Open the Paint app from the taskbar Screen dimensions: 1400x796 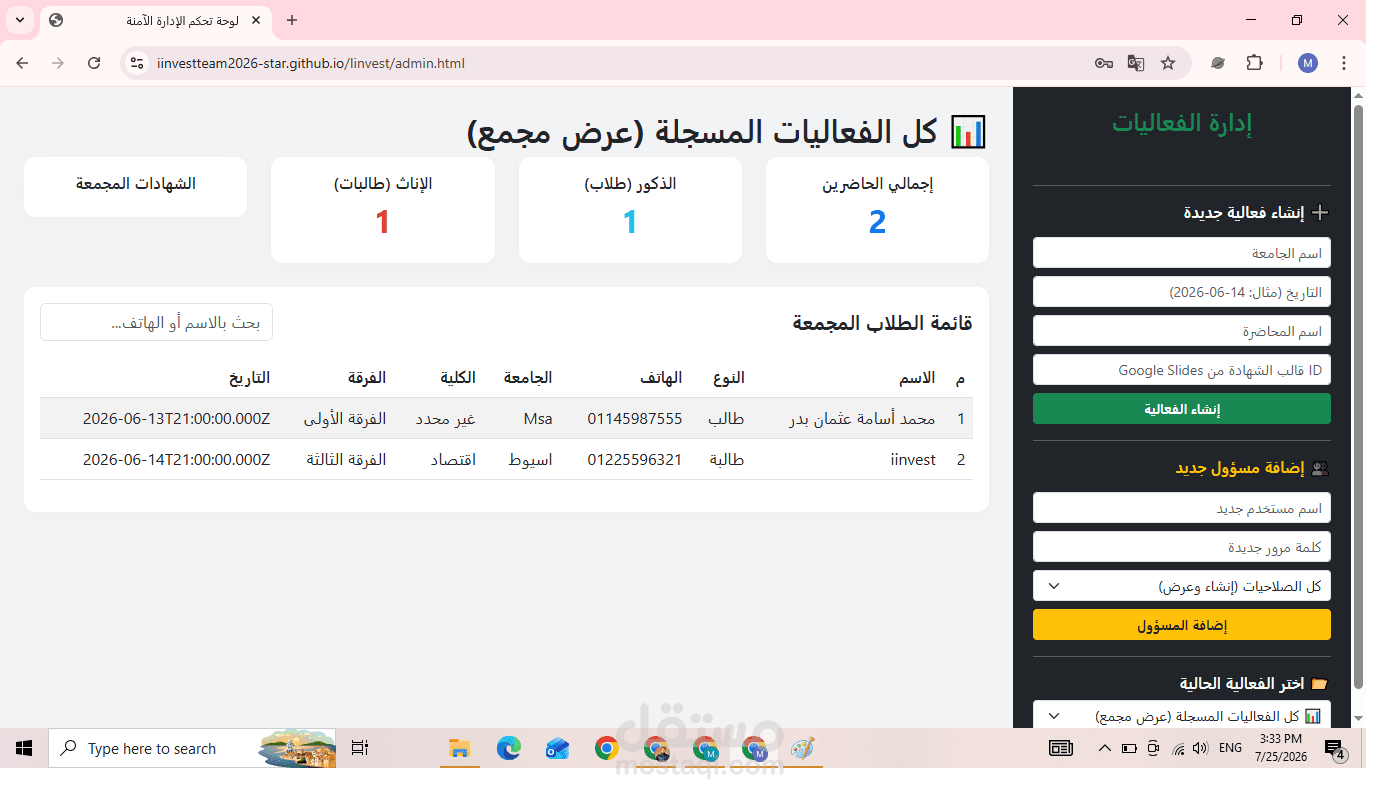coord(802,748)
